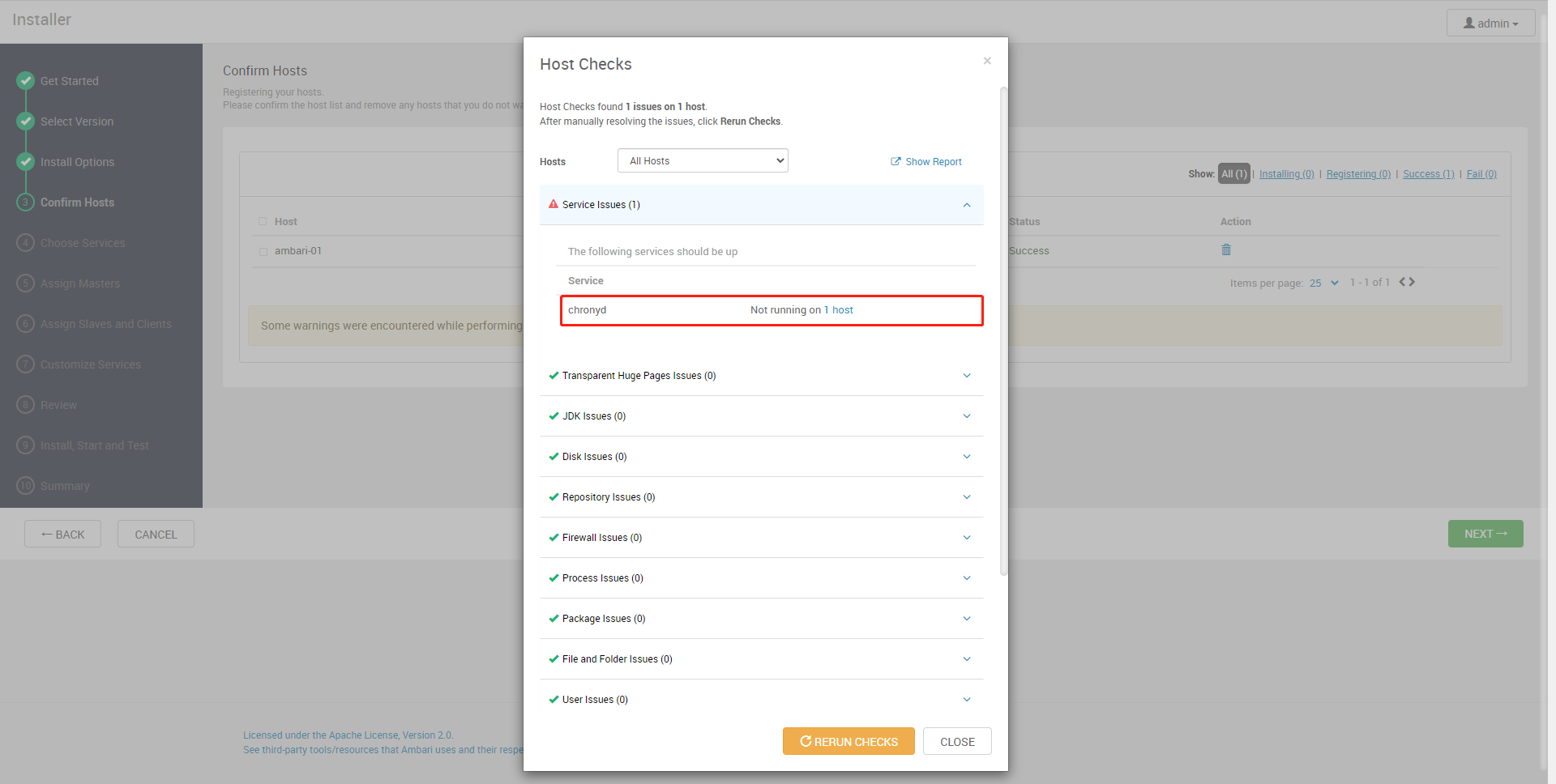Expand the Firewall Issues section
This screenshot has width=1556, height=784.
[966, 538]
